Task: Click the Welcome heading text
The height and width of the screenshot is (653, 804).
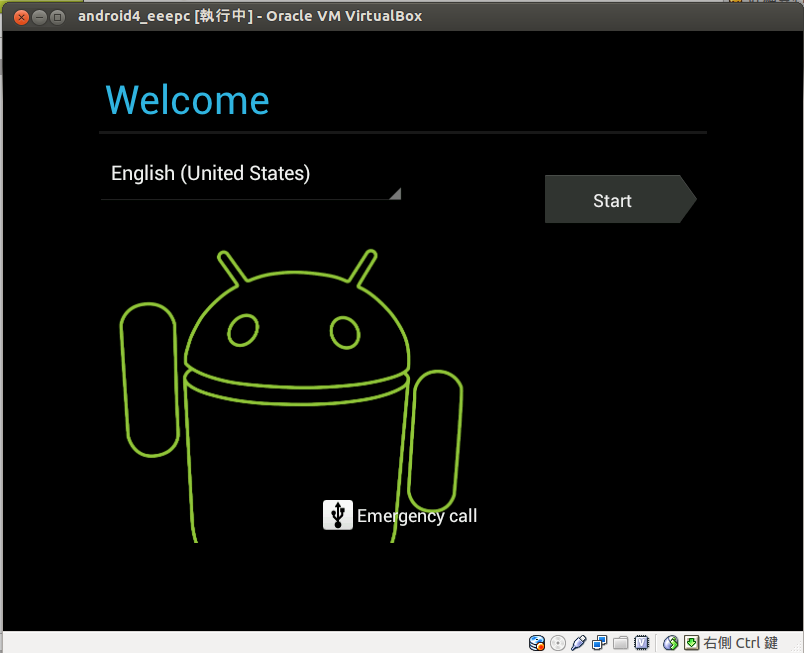Action: (x=187, y=100)
